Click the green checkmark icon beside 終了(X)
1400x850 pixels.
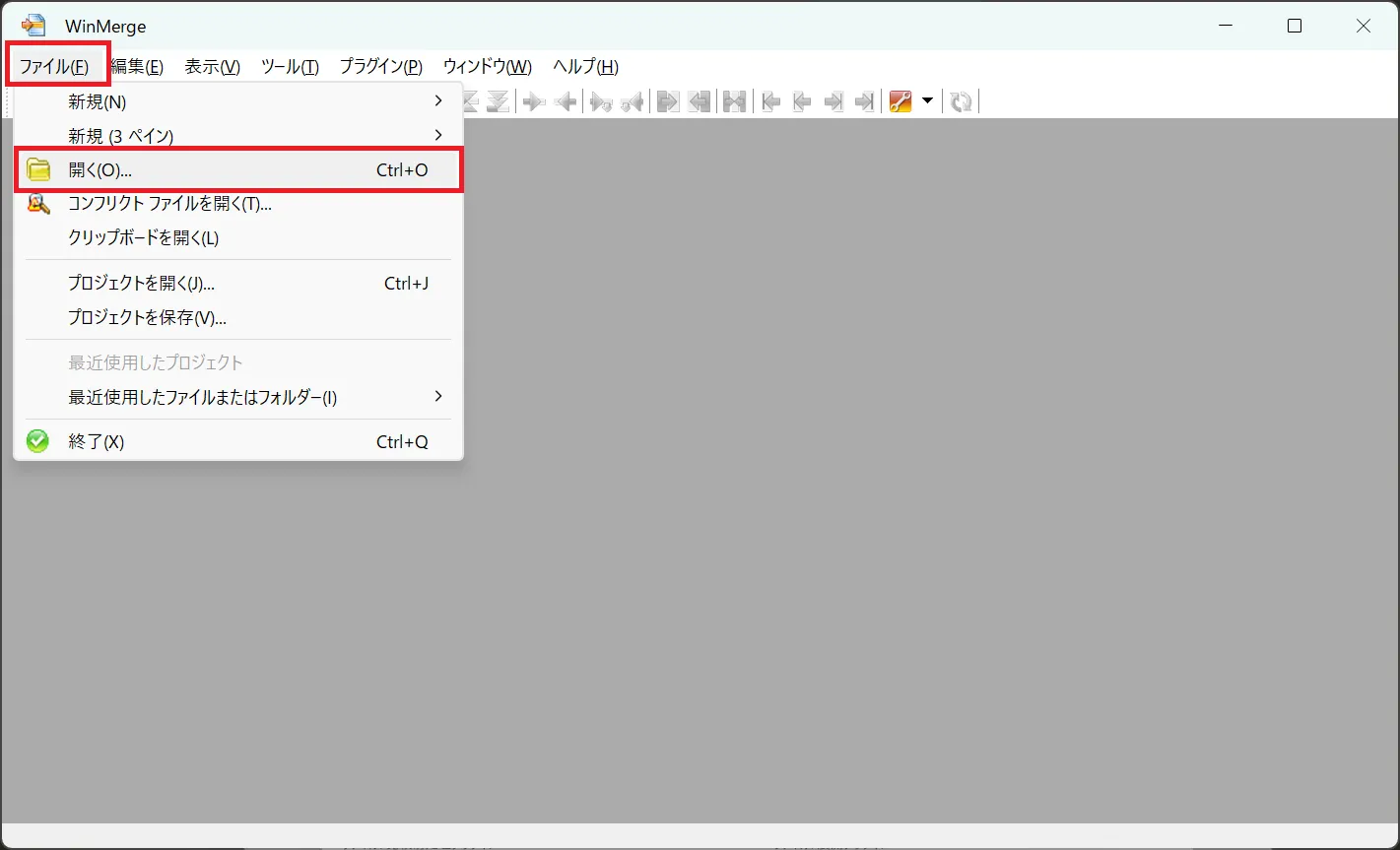[38, 441]
